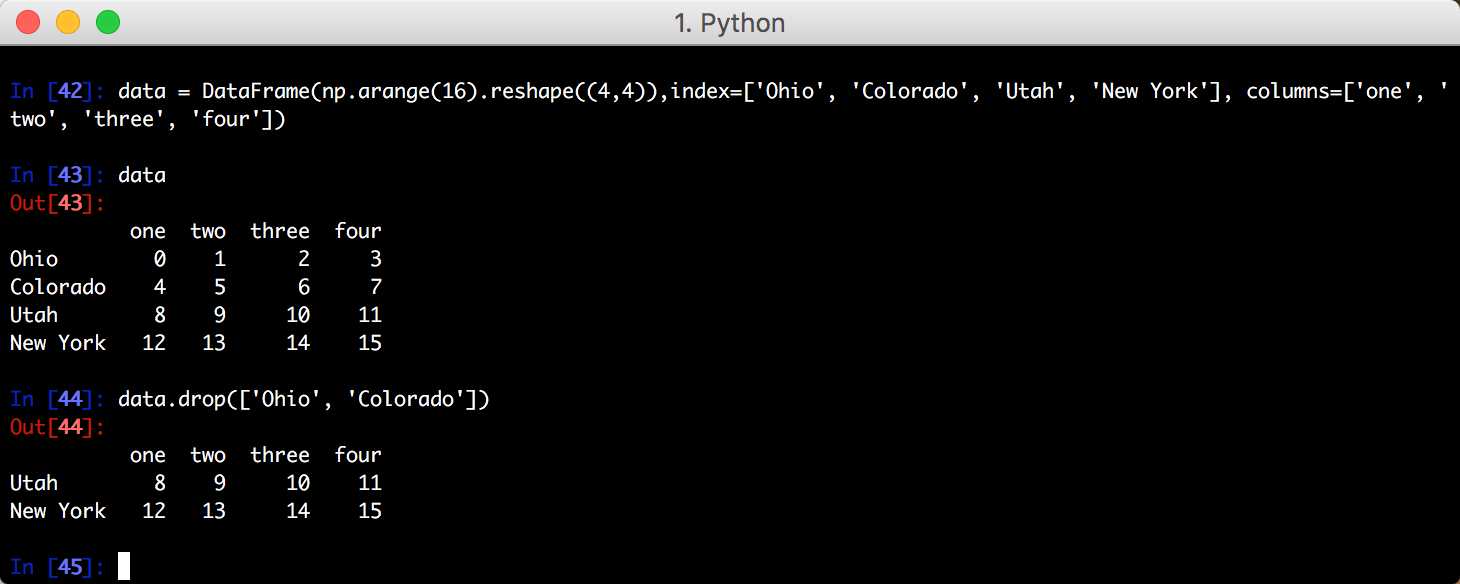Click the value 15 in Out[44] table
The image size is (1460, 584).
(x=370, y=511)
